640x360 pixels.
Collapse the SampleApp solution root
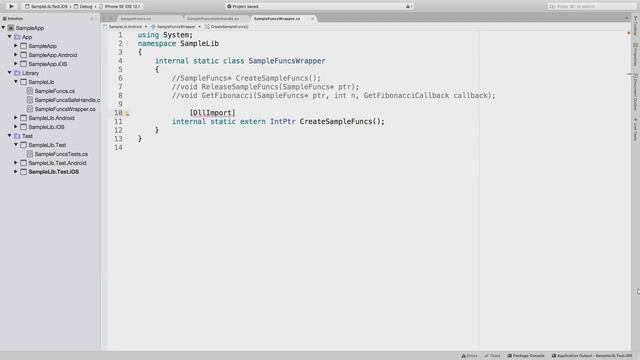click(x=3, y=28)
